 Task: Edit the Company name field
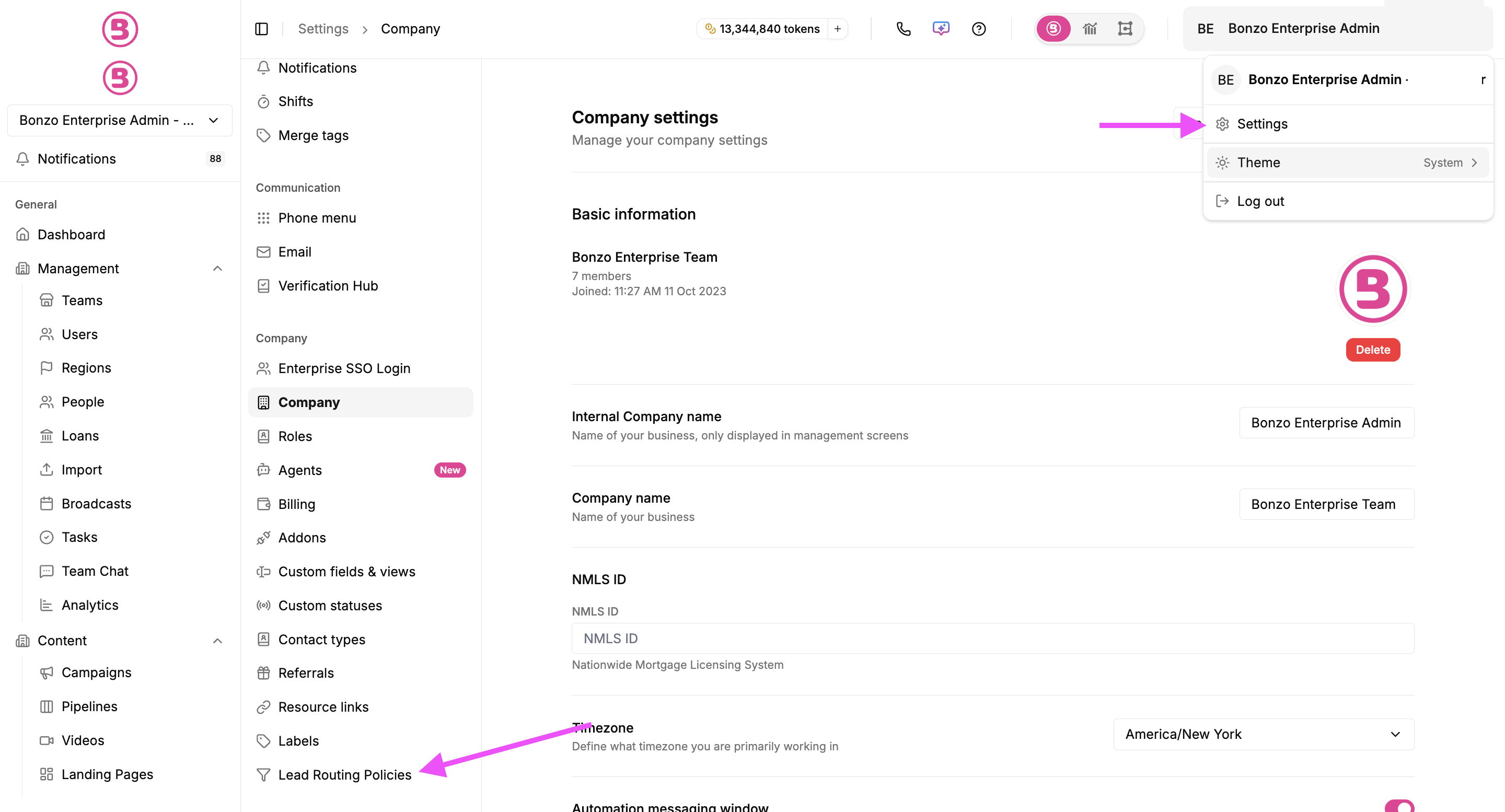(x=1326, y=504)
